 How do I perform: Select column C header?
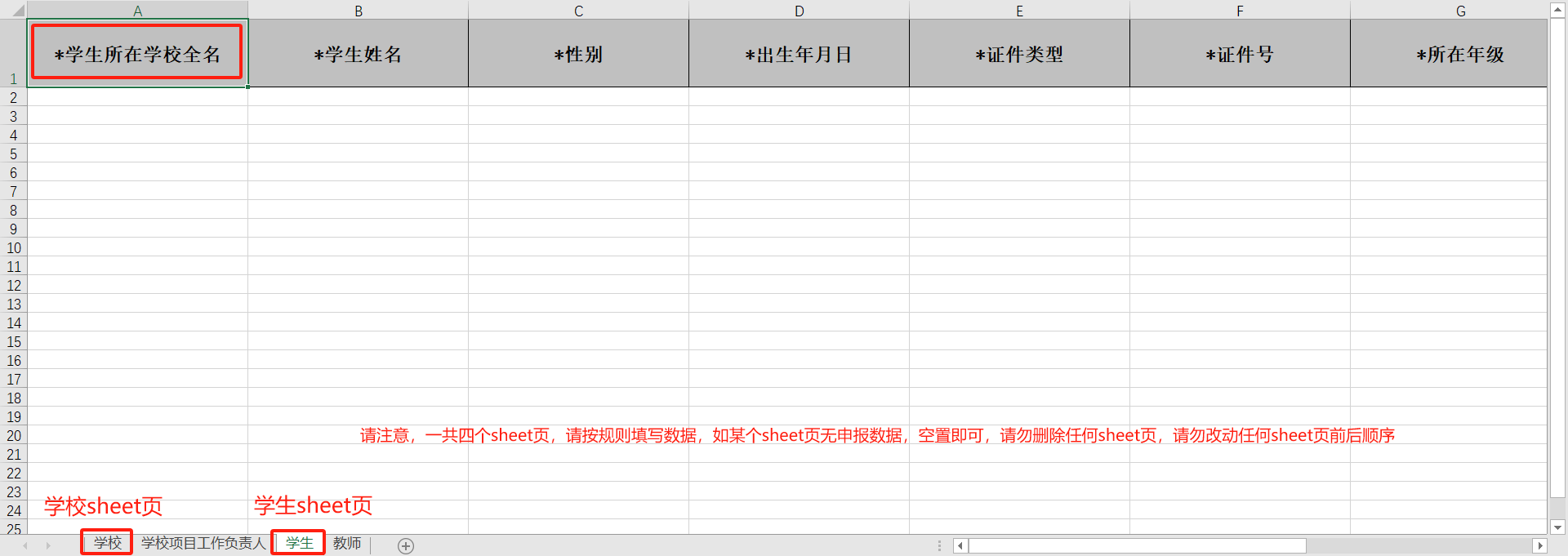pos(579,11)
